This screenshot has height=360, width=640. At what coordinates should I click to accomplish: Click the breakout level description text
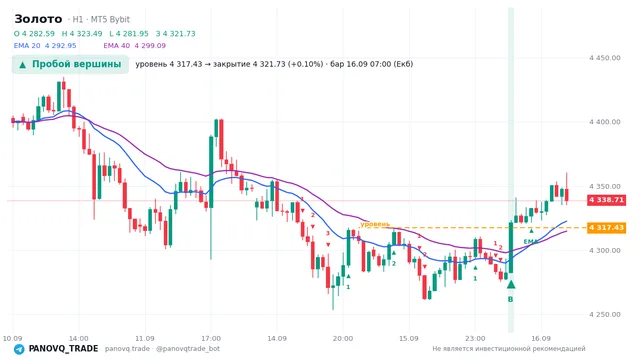[274, 64]
